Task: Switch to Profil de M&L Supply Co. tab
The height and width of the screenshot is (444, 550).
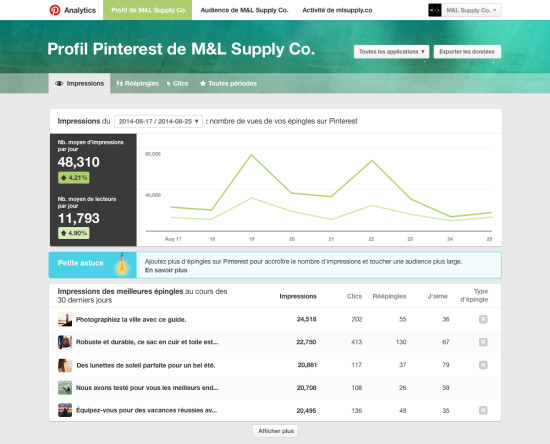Action: pos(147,10)
